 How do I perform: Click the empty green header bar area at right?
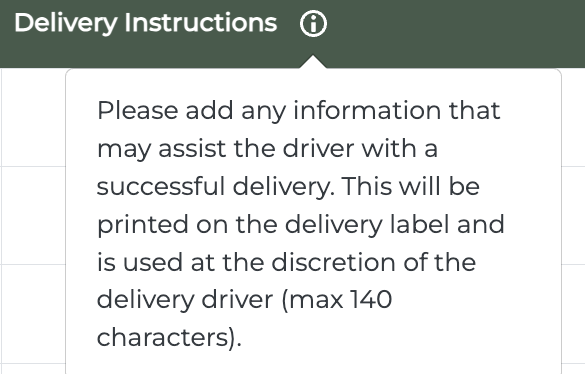pyautogui.click(x=455, y=34)
